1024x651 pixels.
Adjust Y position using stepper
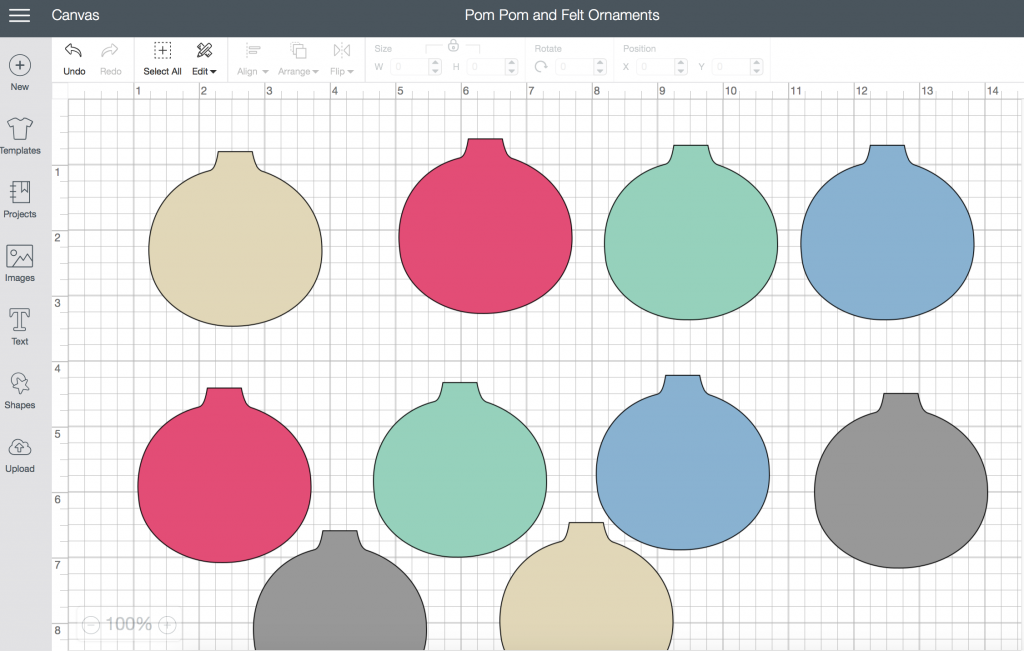757,67
